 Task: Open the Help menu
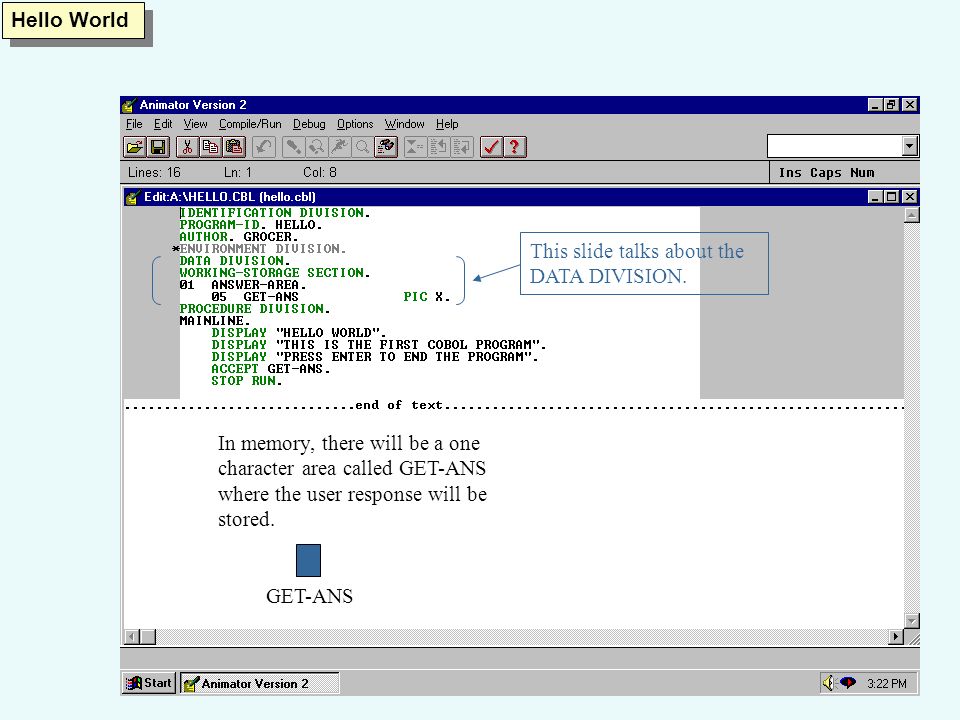pyautogui.click(x=447, y=124)
